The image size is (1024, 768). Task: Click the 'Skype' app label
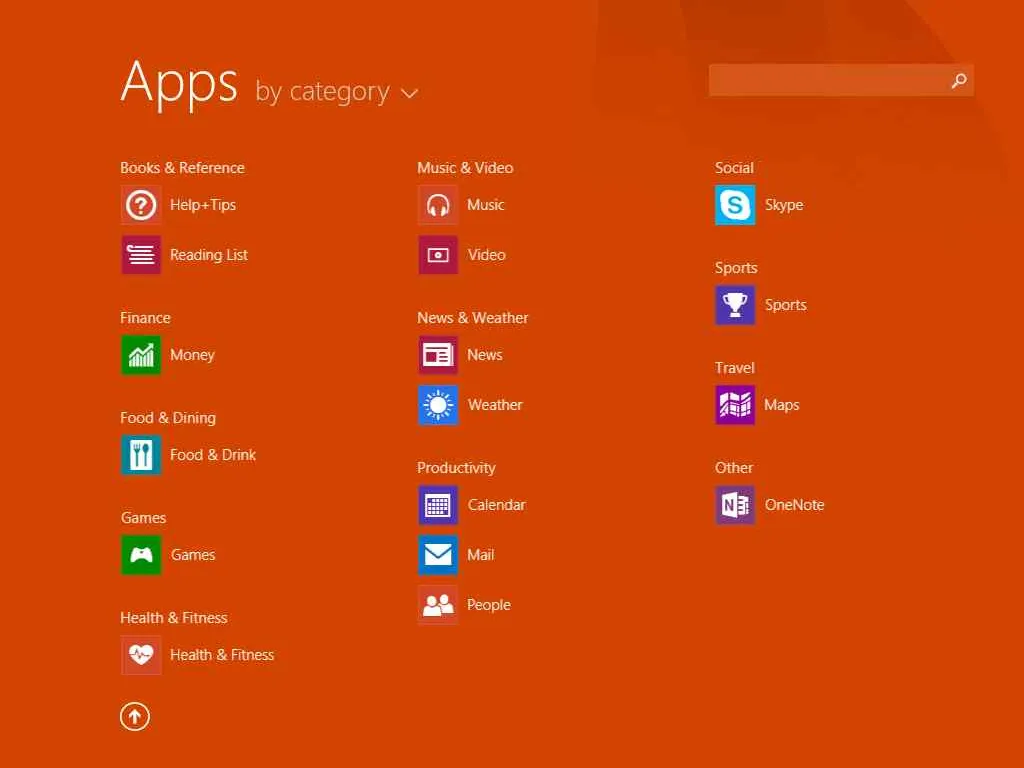click(784, 205)
